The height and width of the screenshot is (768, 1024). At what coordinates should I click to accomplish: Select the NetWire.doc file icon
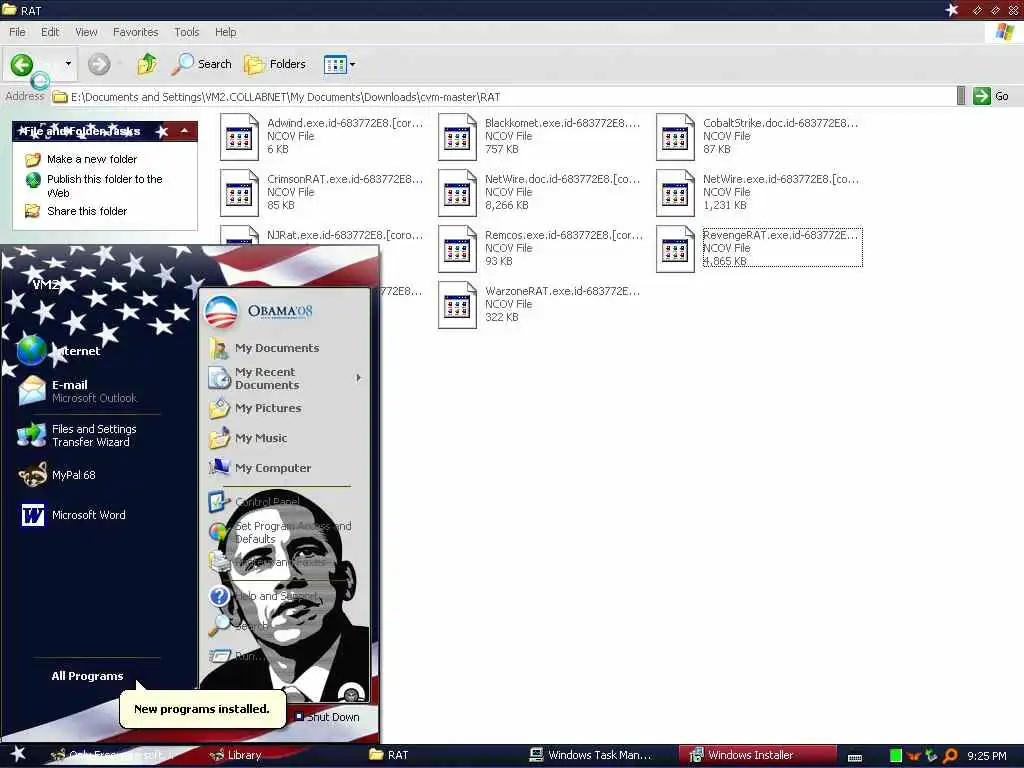[457, 193]
